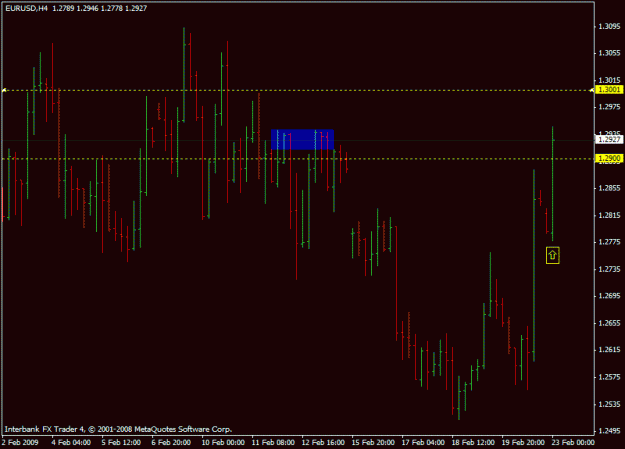Screen dimensions: 625x449
Task: Click the current price label 1.2927
Action: [609, 140]
